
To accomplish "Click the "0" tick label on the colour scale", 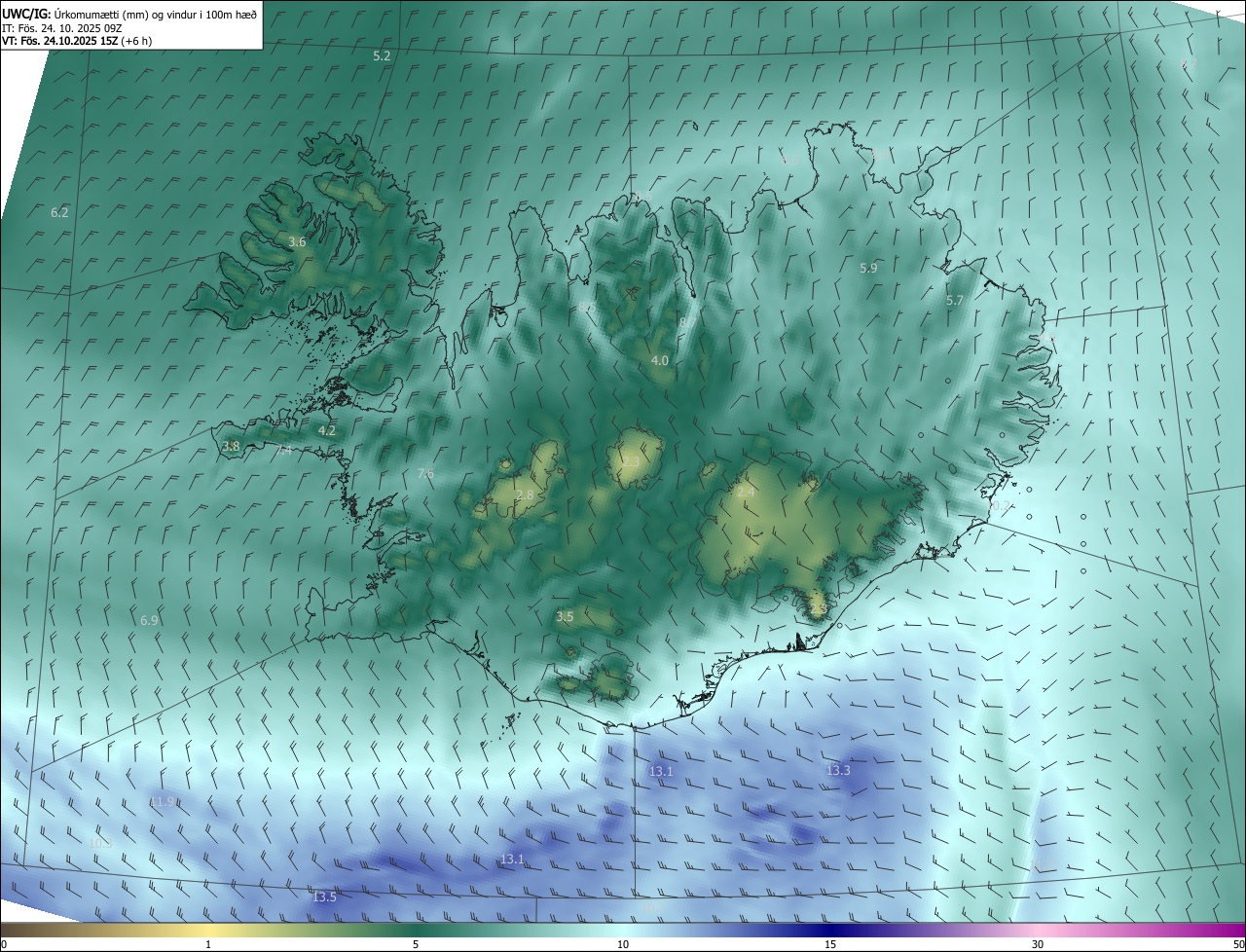I will pos(4,944).
